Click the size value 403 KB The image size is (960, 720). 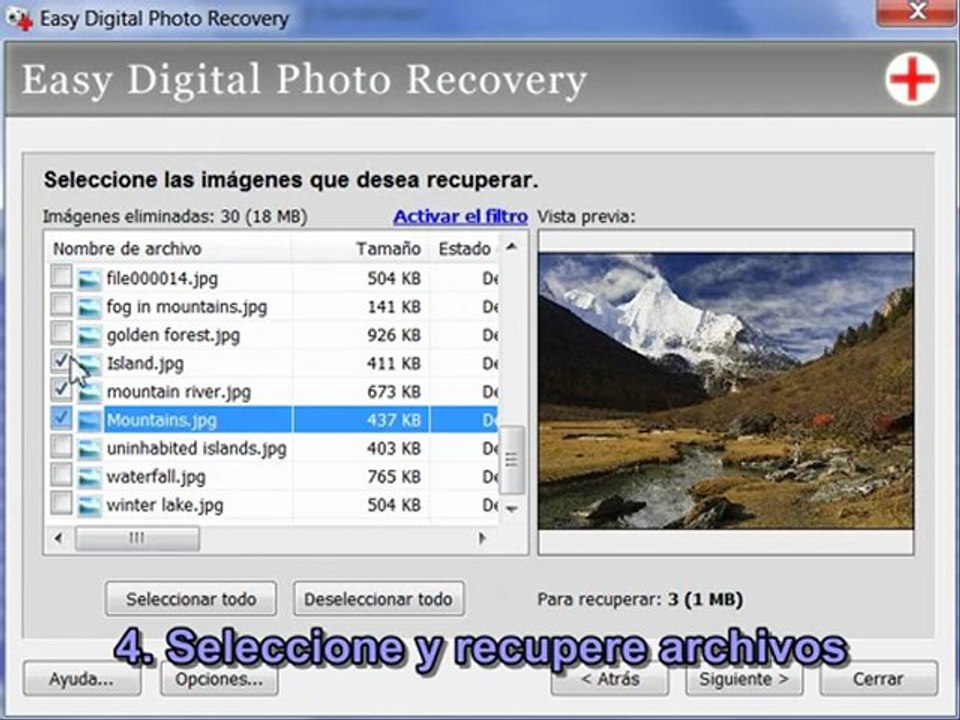394,448
